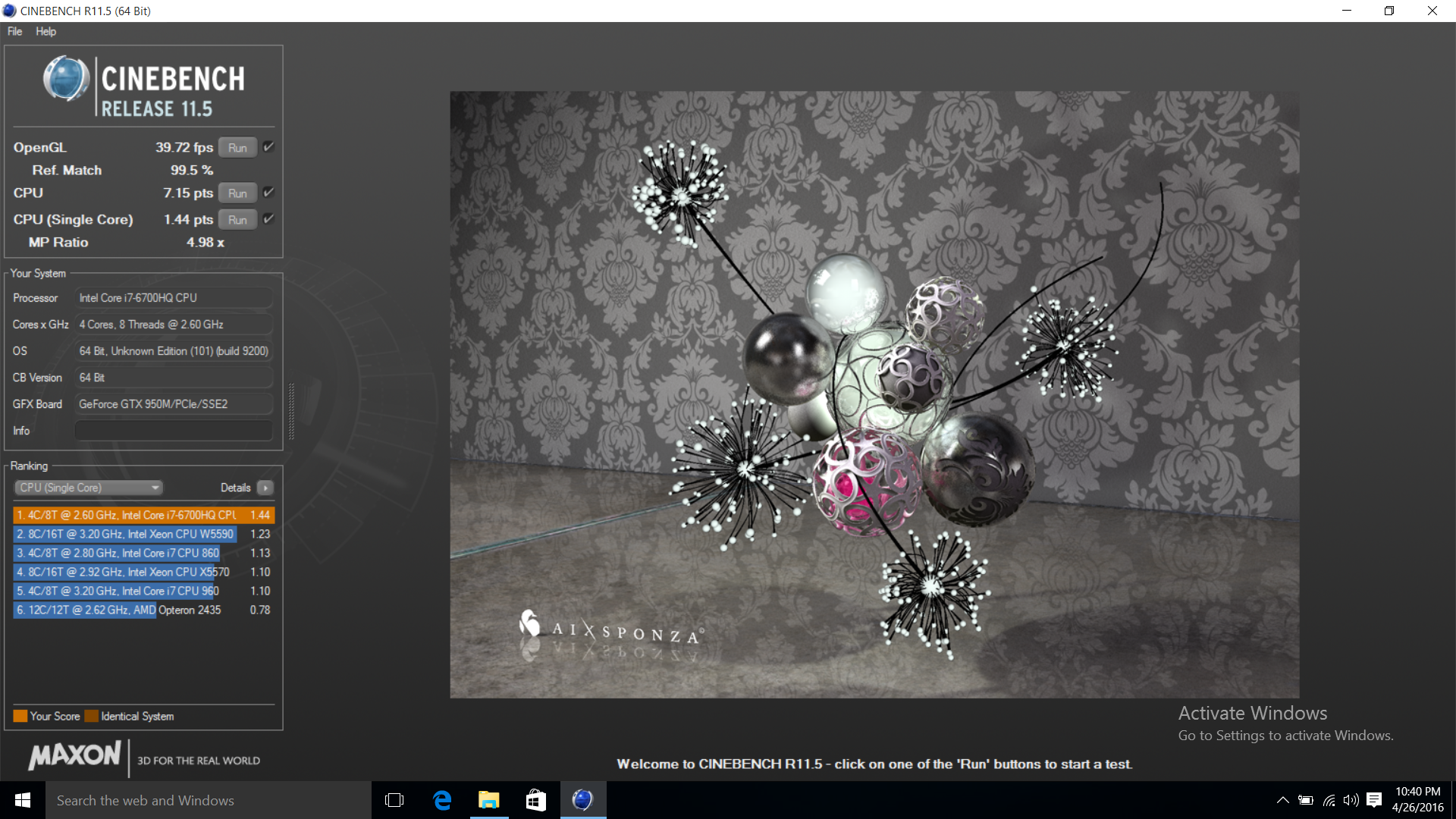The width and height of the screenshot is (1456, 819).
Task: Click the OS field 64 Bit value
Action: [174, 351]
